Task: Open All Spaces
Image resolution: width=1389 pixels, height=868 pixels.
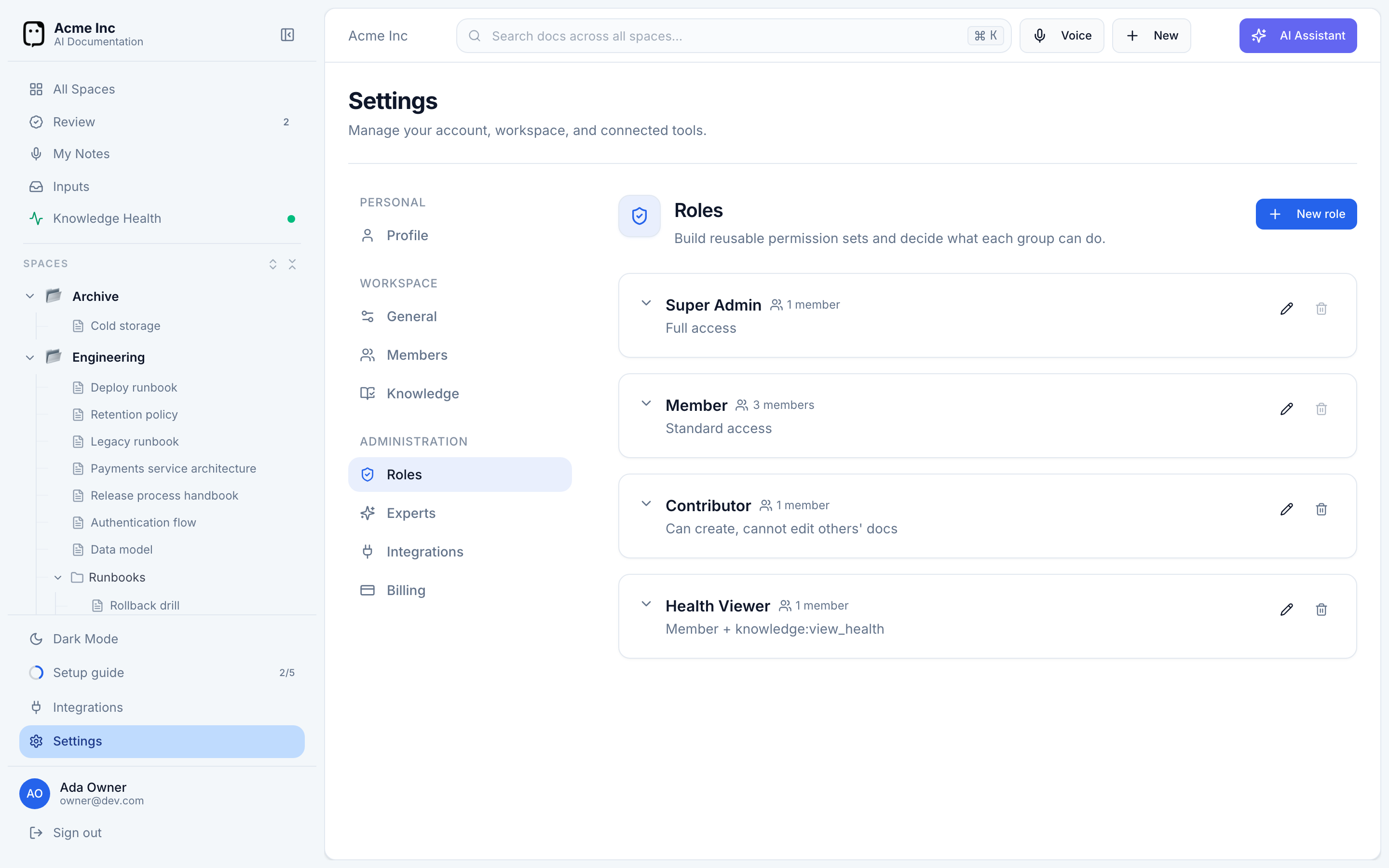Action: pos(162,89)
